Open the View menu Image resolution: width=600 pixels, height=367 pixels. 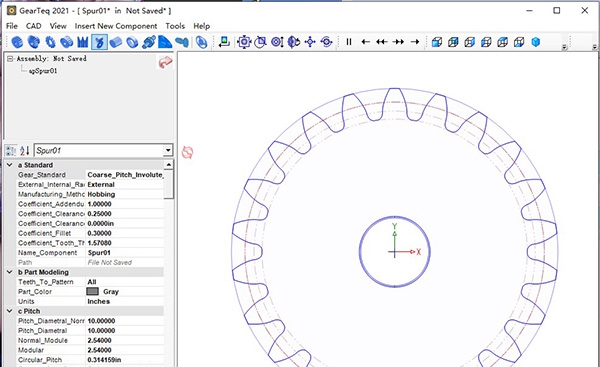pyautogui.click(x=58, y=26)
